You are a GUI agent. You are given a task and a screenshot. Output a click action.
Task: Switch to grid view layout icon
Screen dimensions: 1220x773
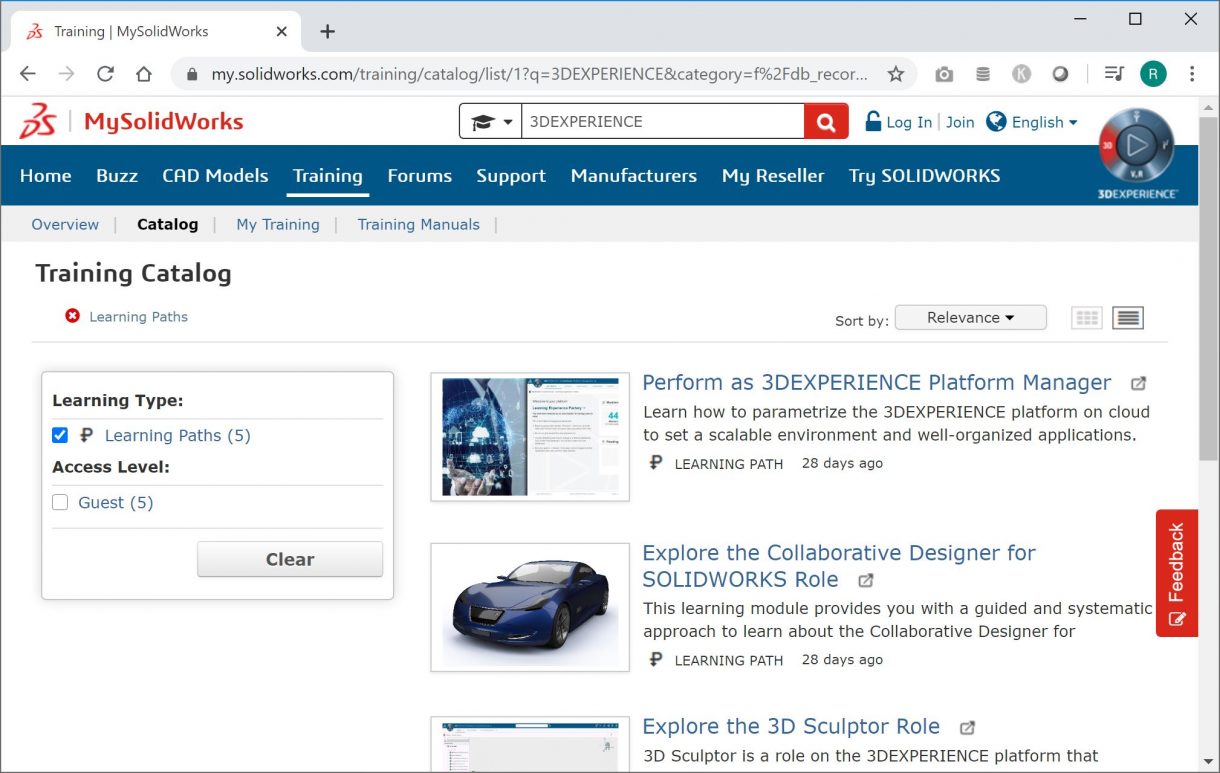click(x=1087, y=318)
